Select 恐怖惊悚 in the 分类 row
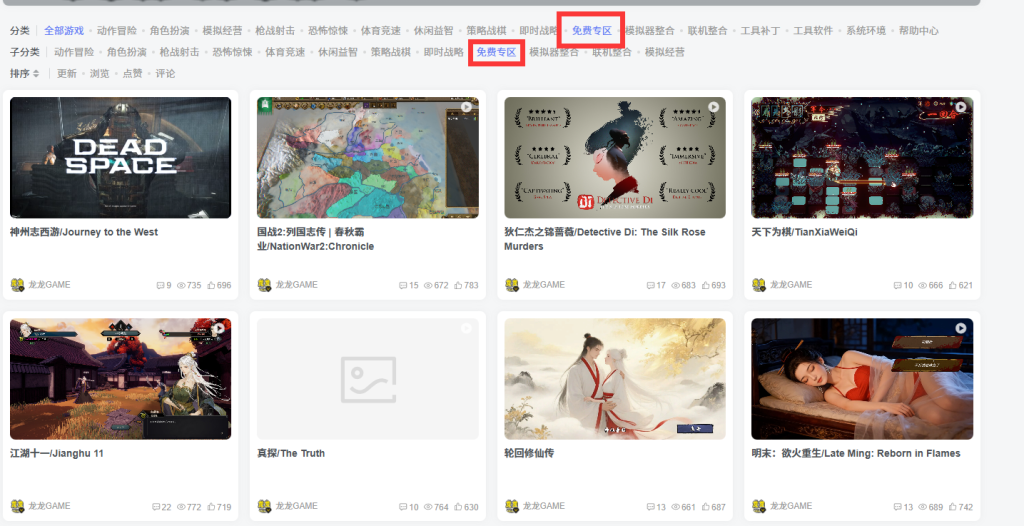This screenshot has height=526, width=1024. coord(328,31)
